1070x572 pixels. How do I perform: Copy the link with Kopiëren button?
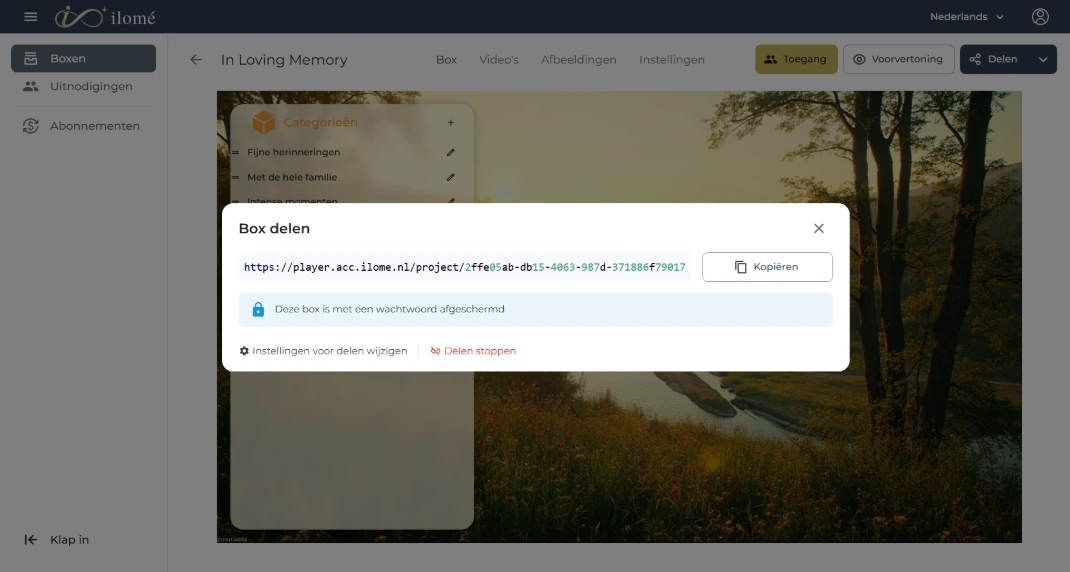coord(767,267)
